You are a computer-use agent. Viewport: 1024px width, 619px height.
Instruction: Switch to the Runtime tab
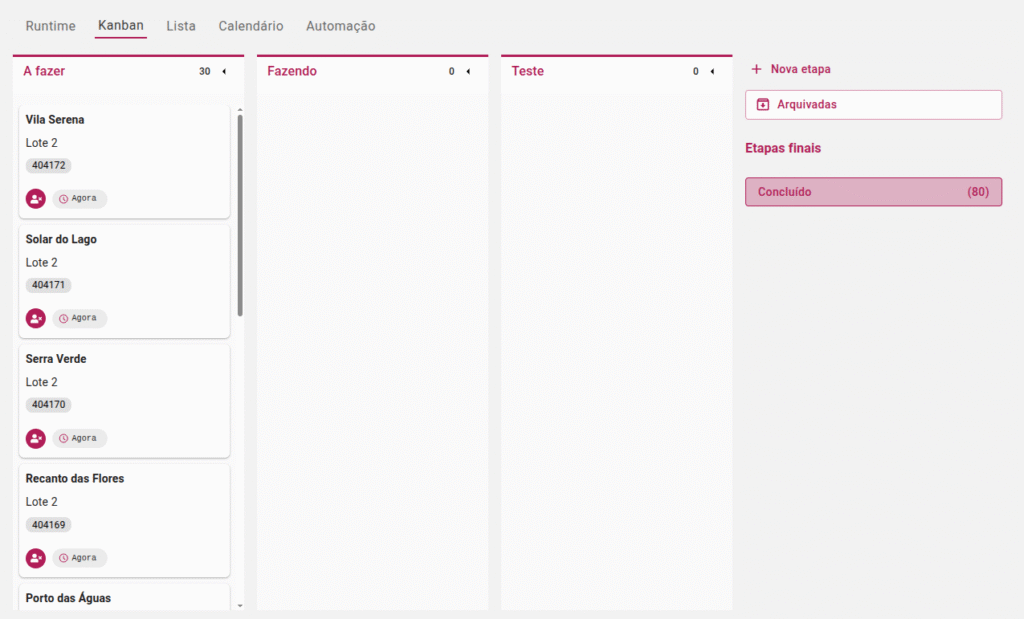50,26
